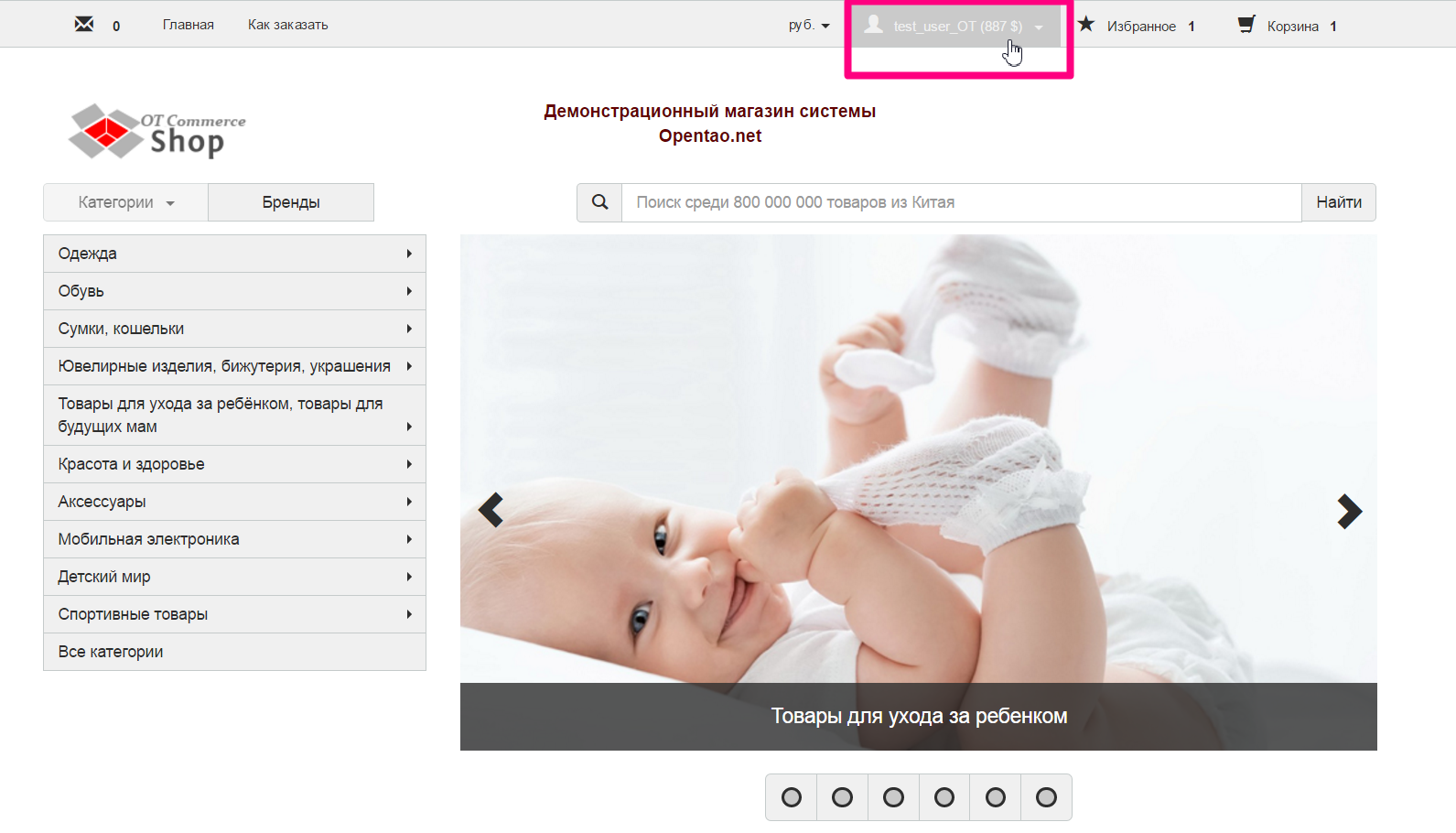This screenshot has height=833, width=1456.
Task: Go to Главная page
Action: [x=189, y=25]
